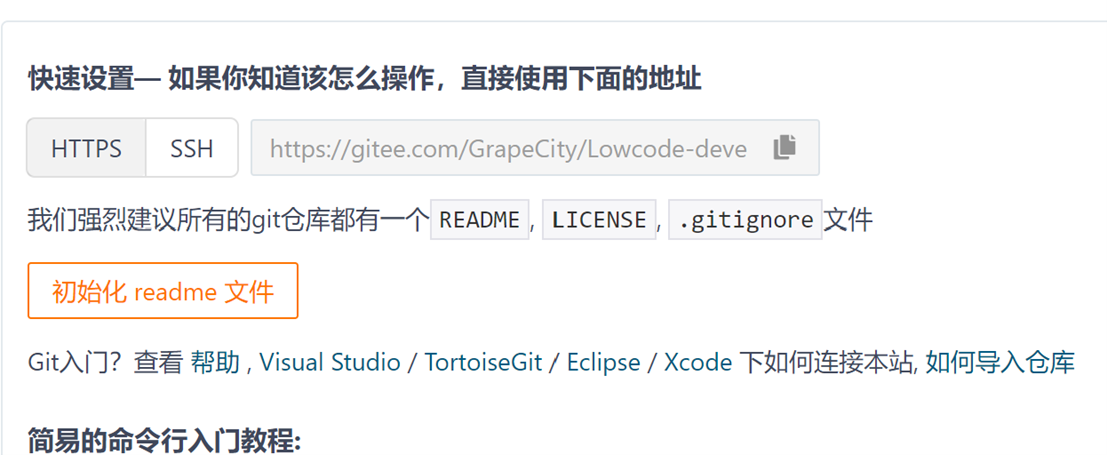Open the Eclipse connection guide link

coord(604,362)
